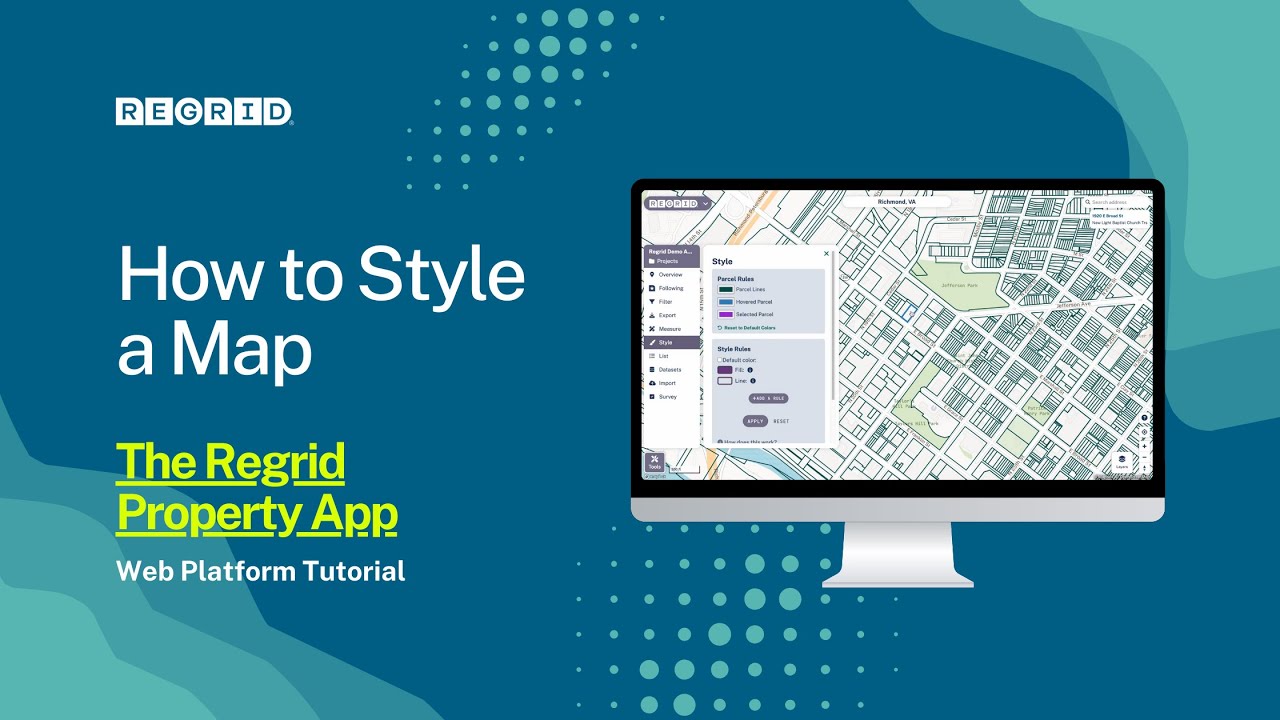This screenshot has height=720, width=1280.
Task: Click the Apply button
Action: (x=755, y=421)
